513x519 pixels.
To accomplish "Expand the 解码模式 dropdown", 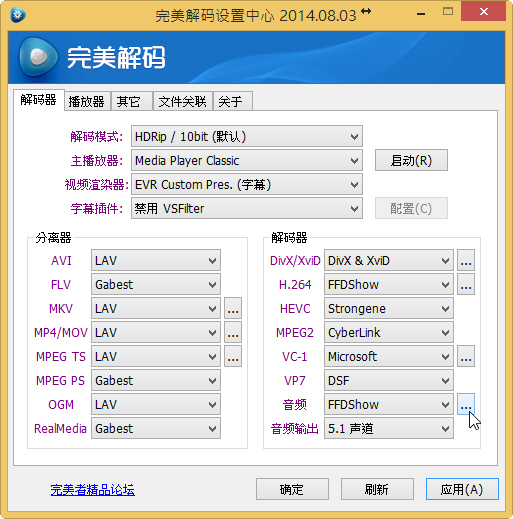I will (247, 136).
